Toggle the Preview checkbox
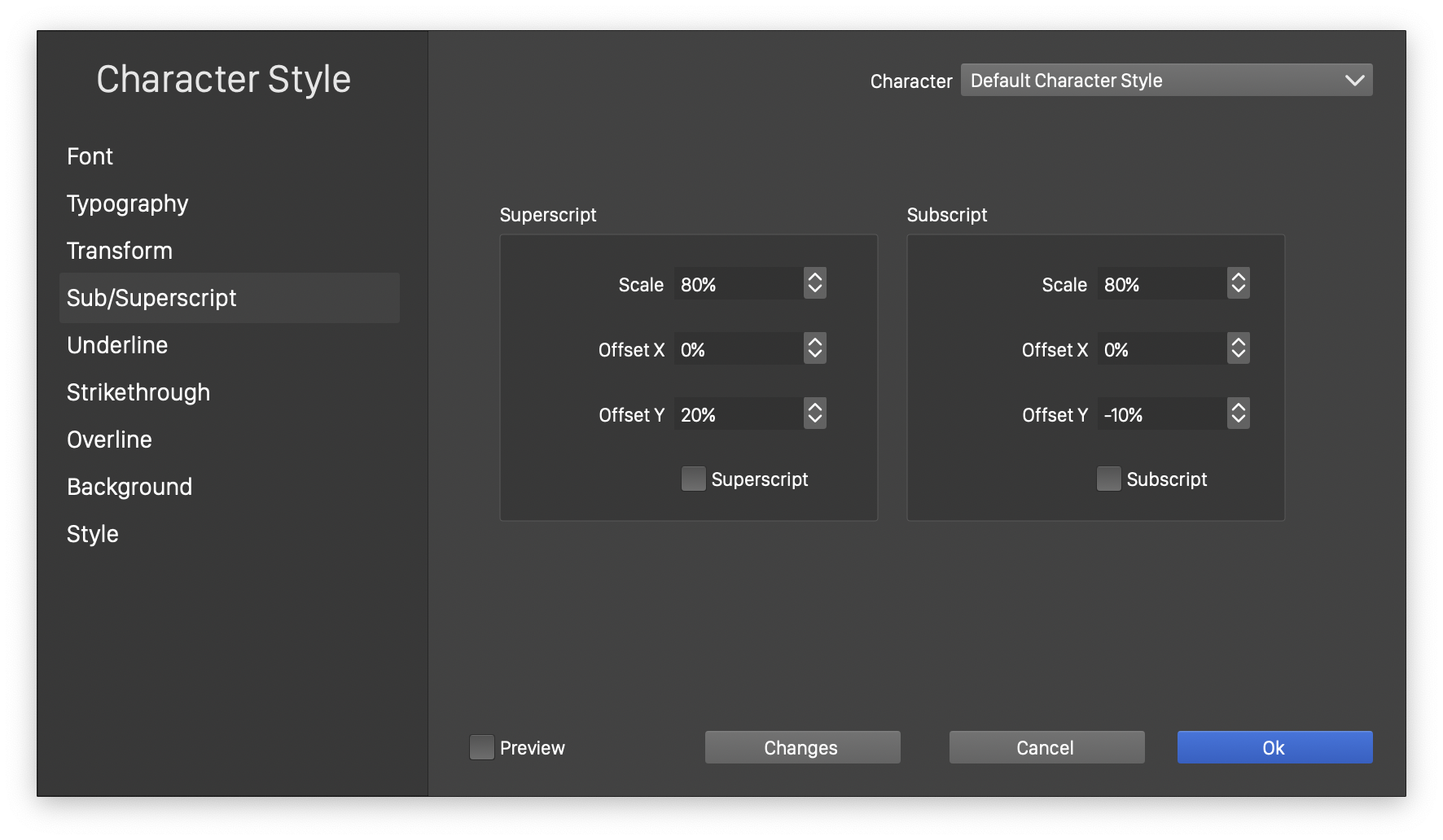Viewport: 1443px width, 840px height. [x=482, y=747]
